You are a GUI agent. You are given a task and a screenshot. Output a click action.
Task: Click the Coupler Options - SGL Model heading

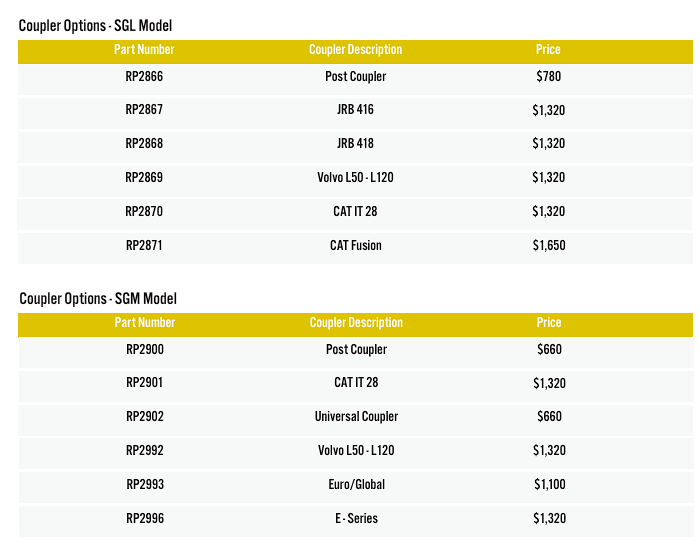[89, 25]
